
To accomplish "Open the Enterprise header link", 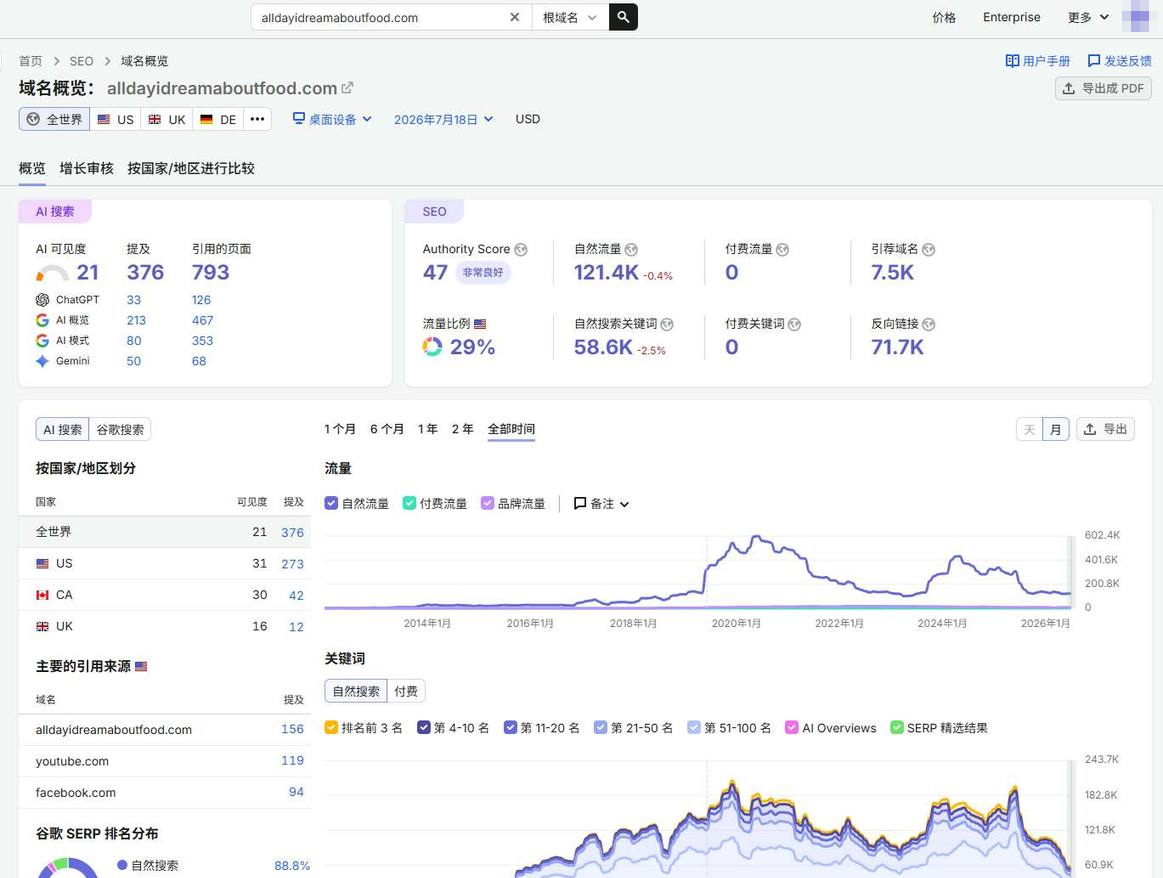I will click(1011, 17).
